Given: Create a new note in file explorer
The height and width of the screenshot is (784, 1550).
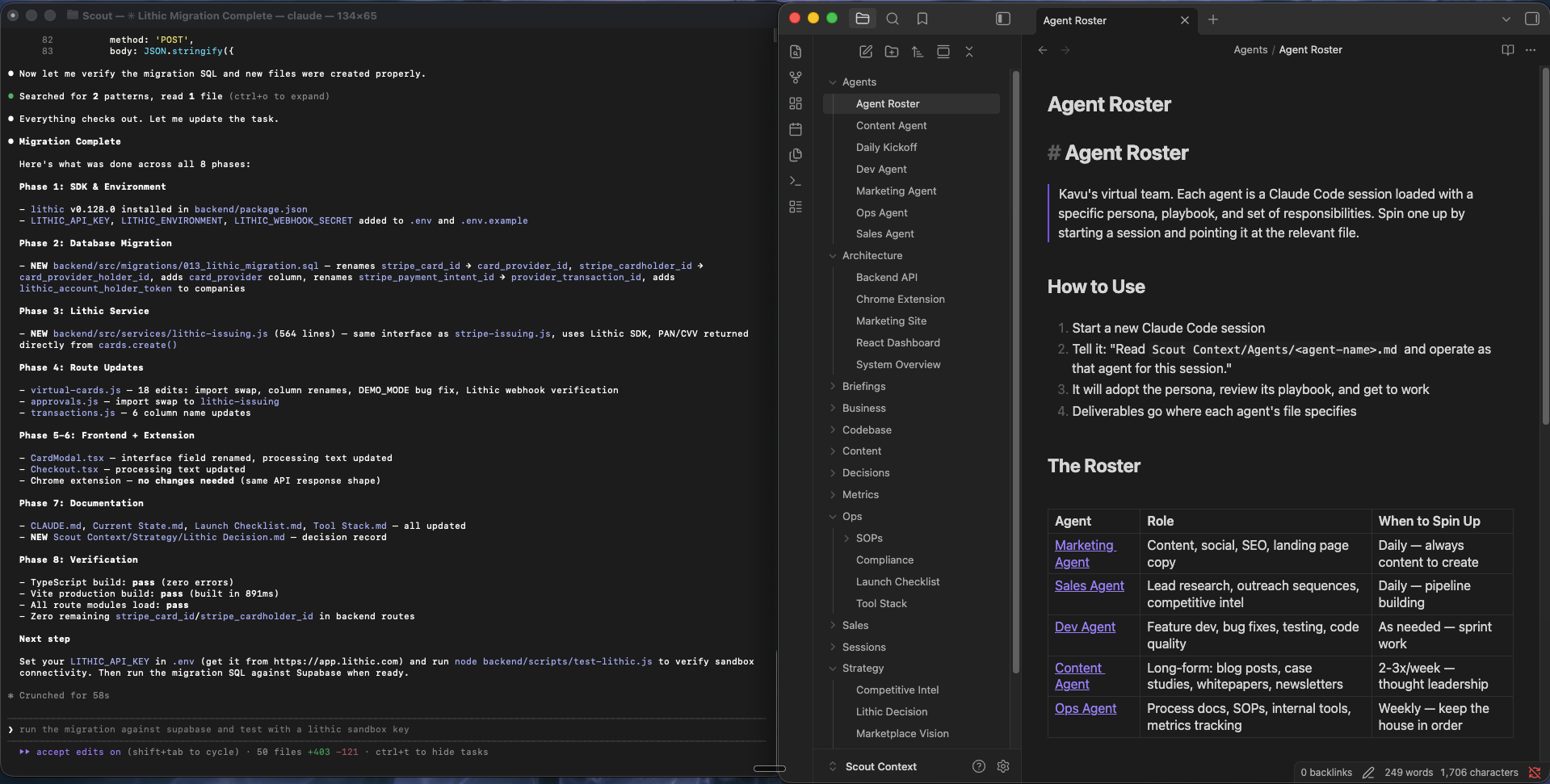Looking at the screenshot, I should pyautogui.click(x=866, y=52).
